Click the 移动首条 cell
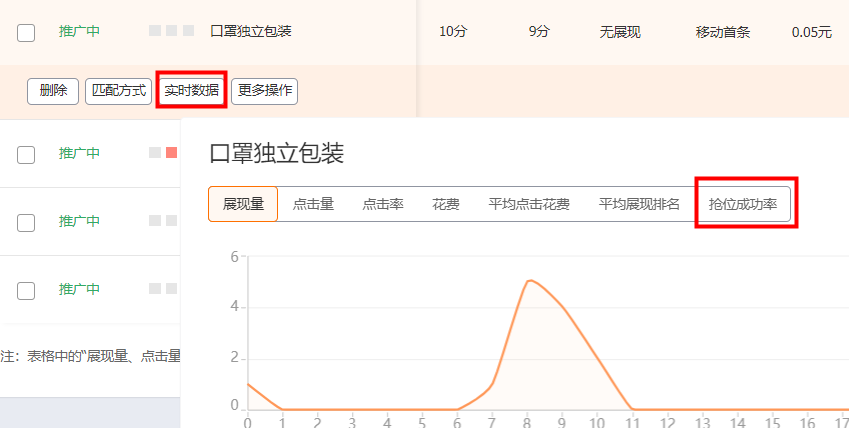849x428 pixels. tap(723, 33)
